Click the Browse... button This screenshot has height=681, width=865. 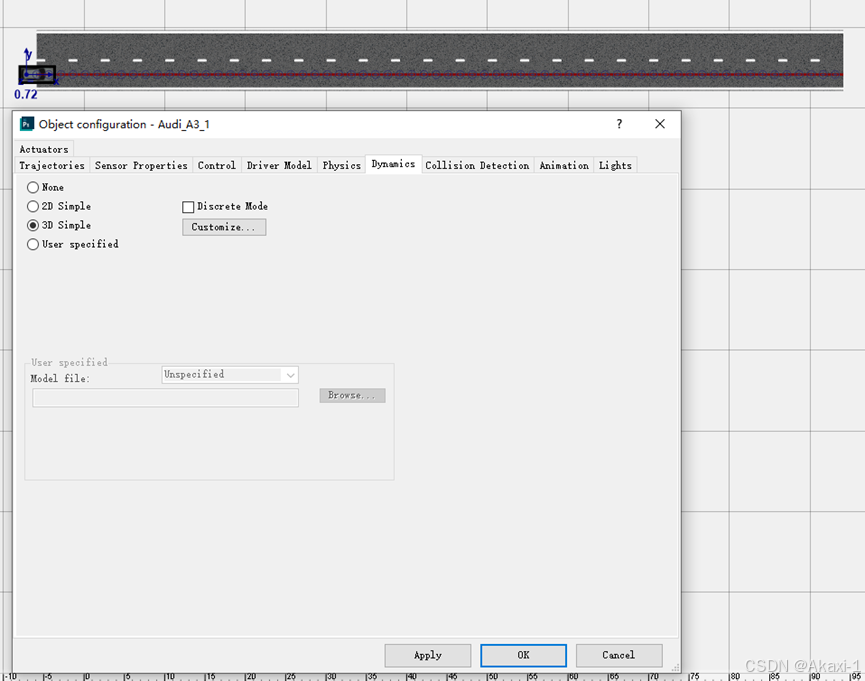352,395
